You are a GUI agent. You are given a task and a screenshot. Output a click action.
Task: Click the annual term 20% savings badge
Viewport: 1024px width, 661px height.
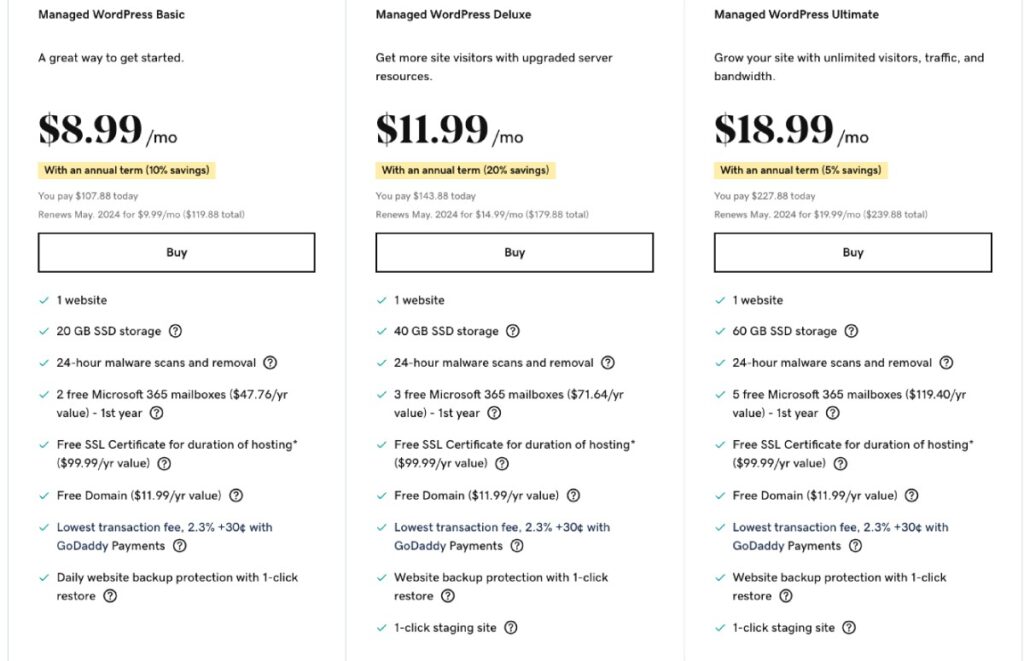point(463,170)
